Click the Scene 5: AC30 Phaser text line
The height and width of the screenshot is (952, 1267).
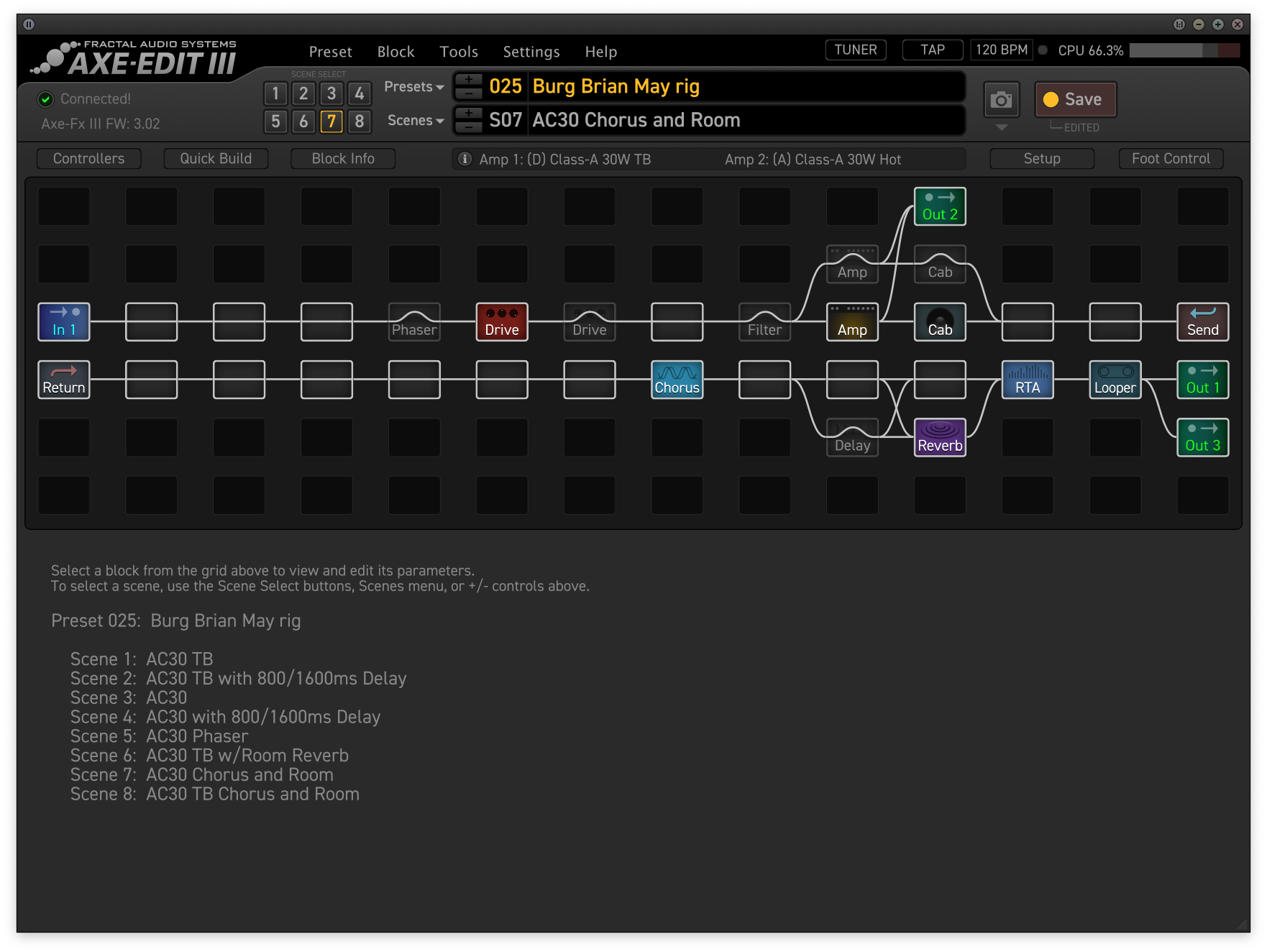(x=159, y=737)
